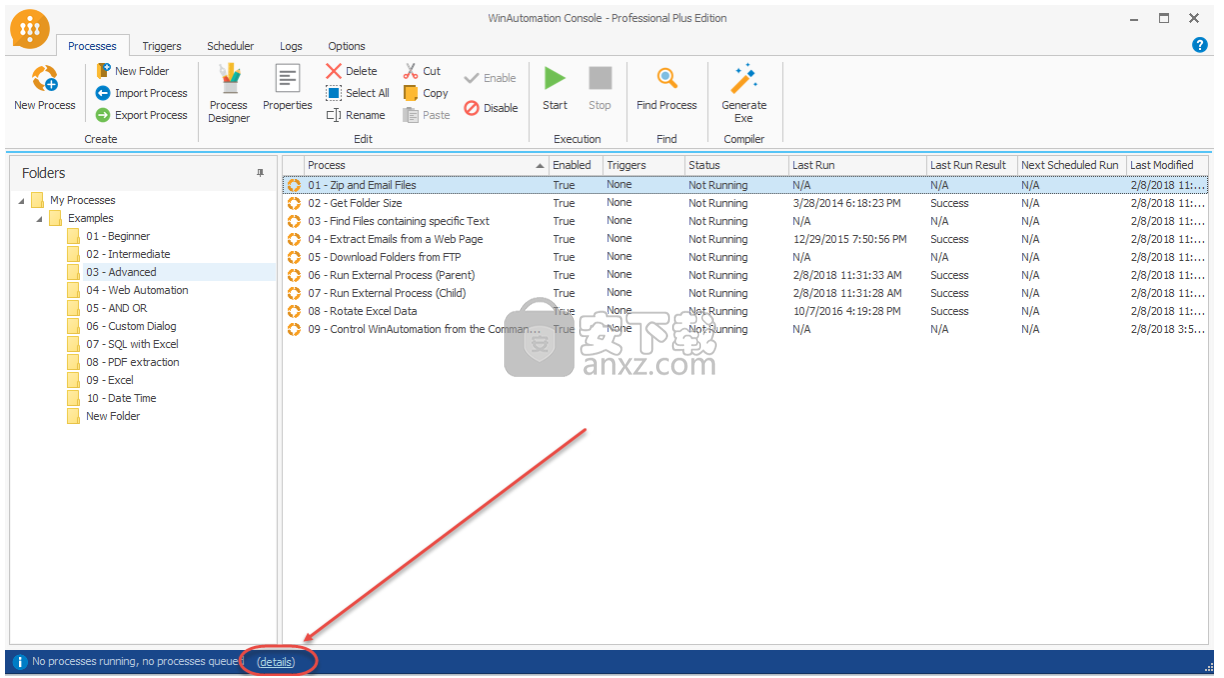Image resolution: width=1224 pixels, height=678 pixels.
Task: Sort by the Enabled column header
Action: [x=576, y=165]
